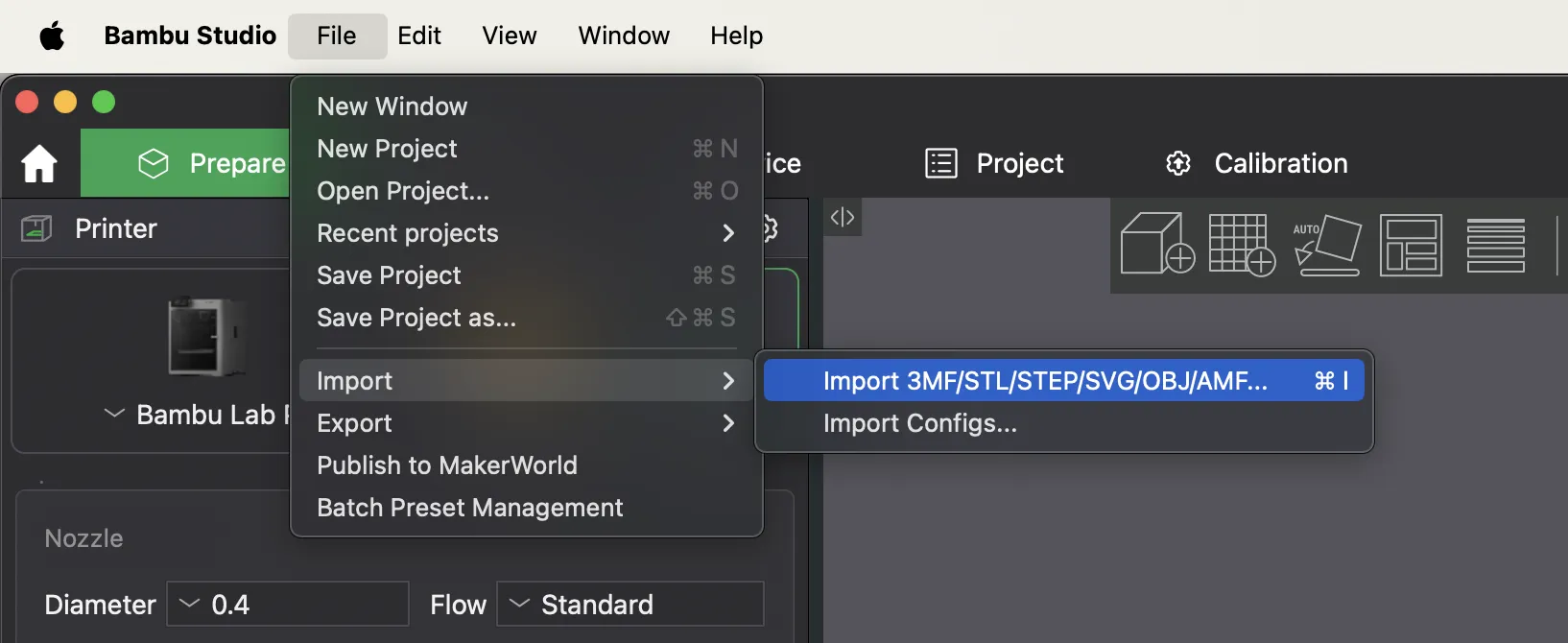Click the Bambu Lab printer thumbnail

point(206,336)
